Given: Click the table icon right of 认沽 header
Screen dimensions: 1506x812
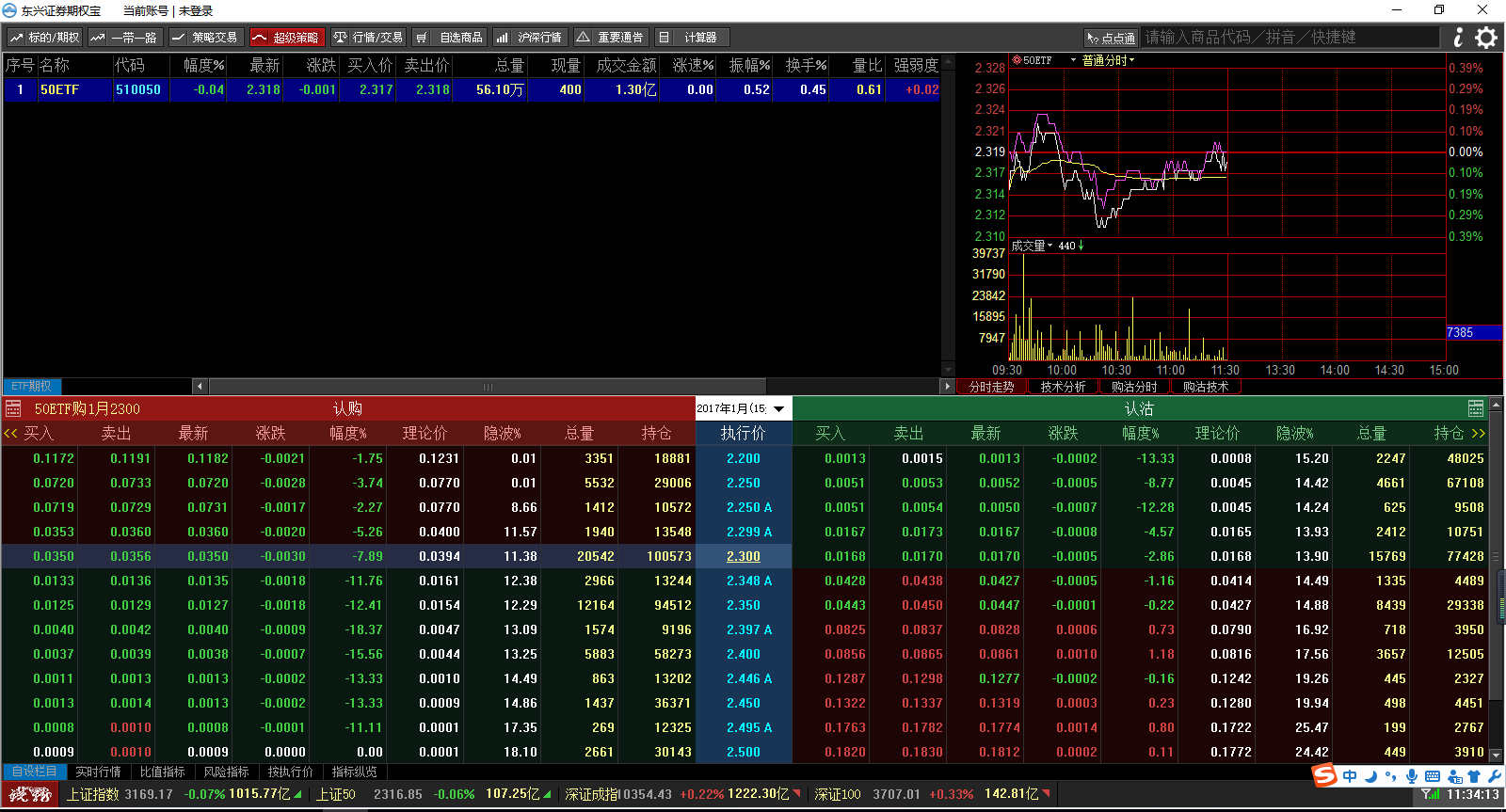Looking at the screenshot, I should pyautogui.click(x=1476, y=408).
